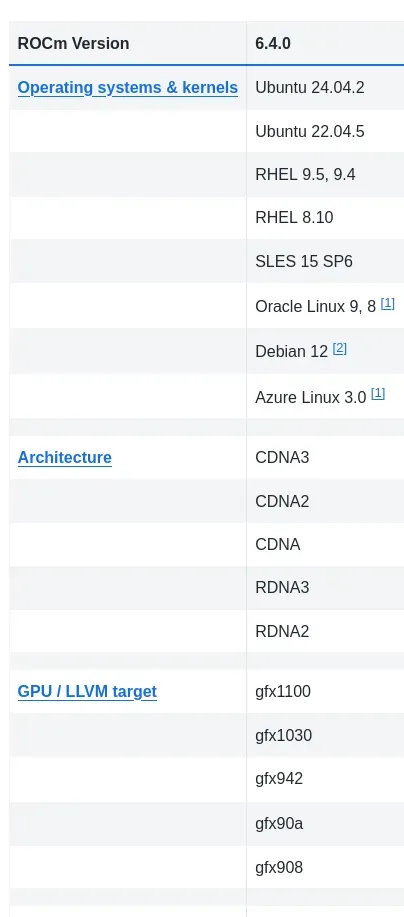Click the RHEL 9.5, 9.4 cell
Viewport: 404px width, 917px height.
[325, 174]
